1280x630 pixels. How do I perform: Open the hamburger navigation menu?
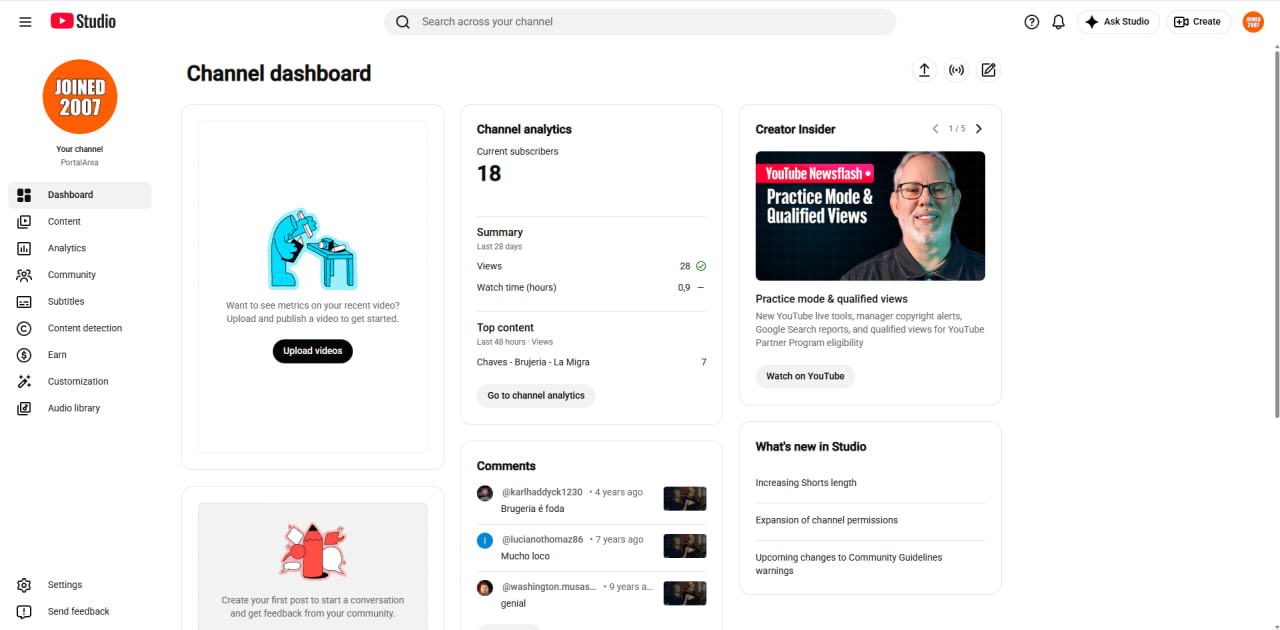[25, 22]
